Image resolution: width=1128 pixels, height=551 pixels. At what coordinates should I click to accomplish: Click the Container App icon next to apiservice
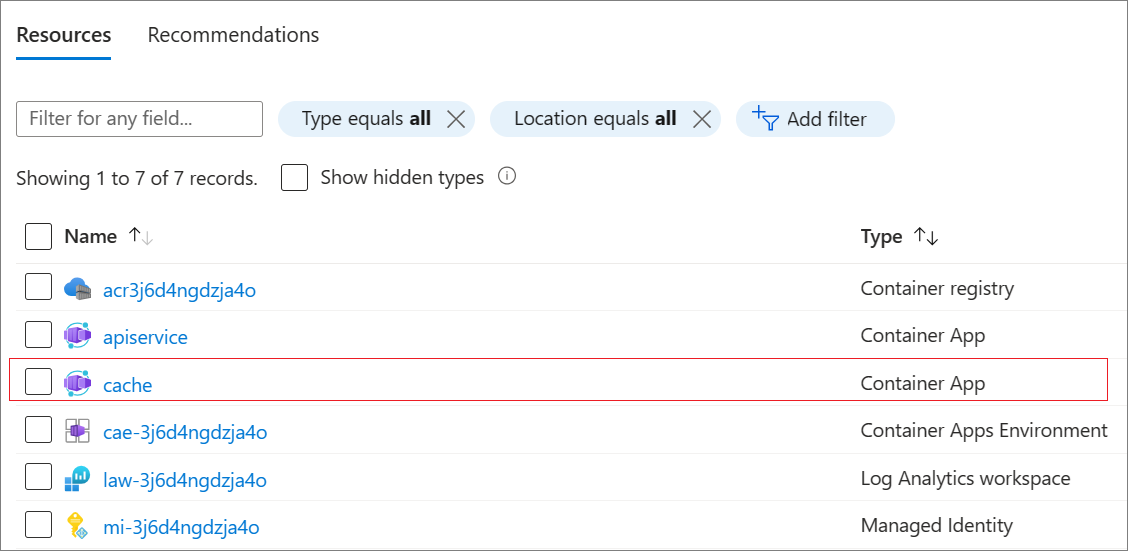coord(78,337)
